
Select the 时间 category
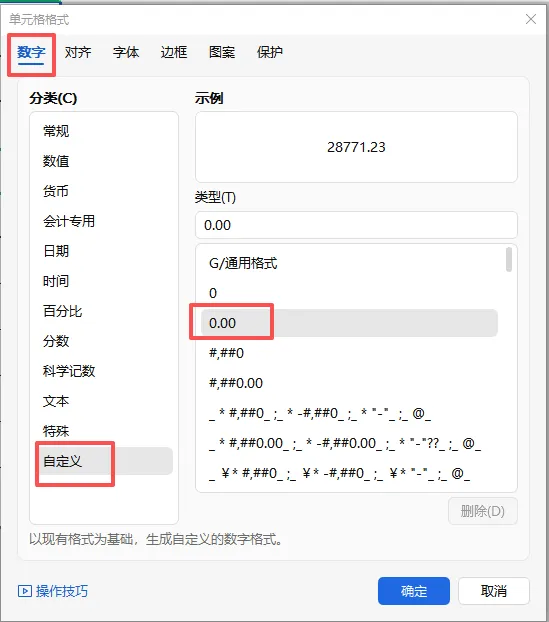point(104,281)
